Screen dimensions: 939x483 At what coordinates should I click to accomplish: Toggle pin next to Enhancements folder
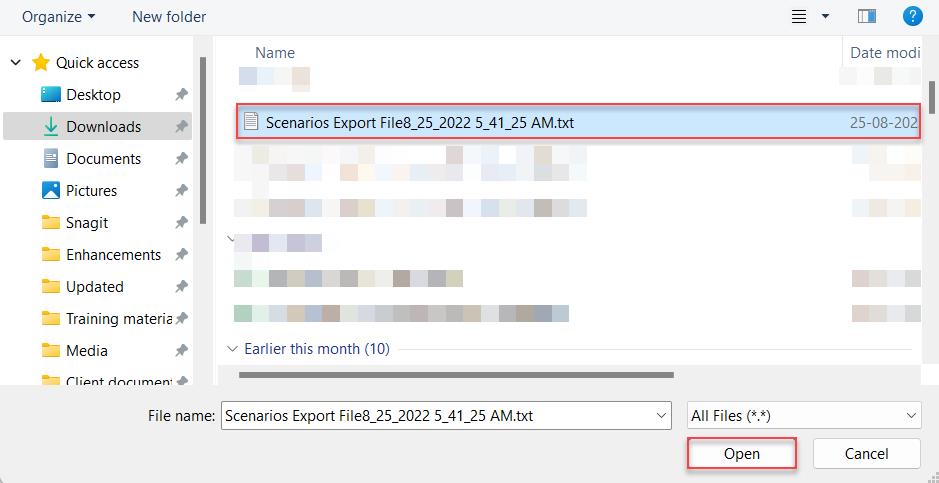coord(181,254)
